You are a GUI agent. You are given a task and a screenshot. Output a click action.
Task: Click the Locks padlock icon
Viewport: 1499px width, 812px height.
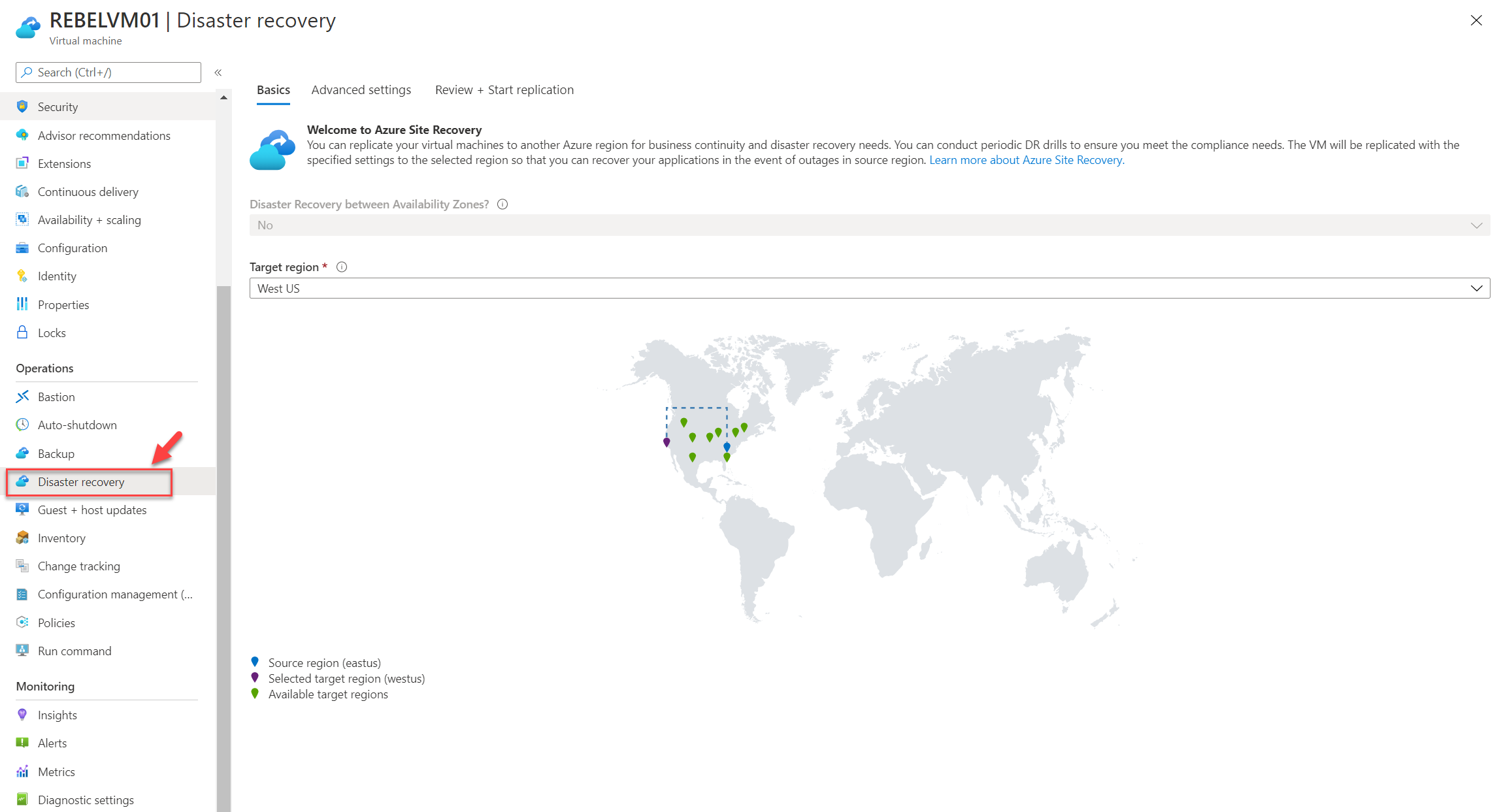point(22,333)
